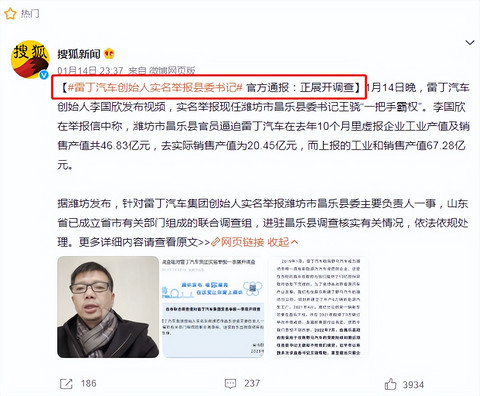Click the repost count 186
Viewport: 480px width, 396px height.
pyautogui.click(x=88, y=383)
